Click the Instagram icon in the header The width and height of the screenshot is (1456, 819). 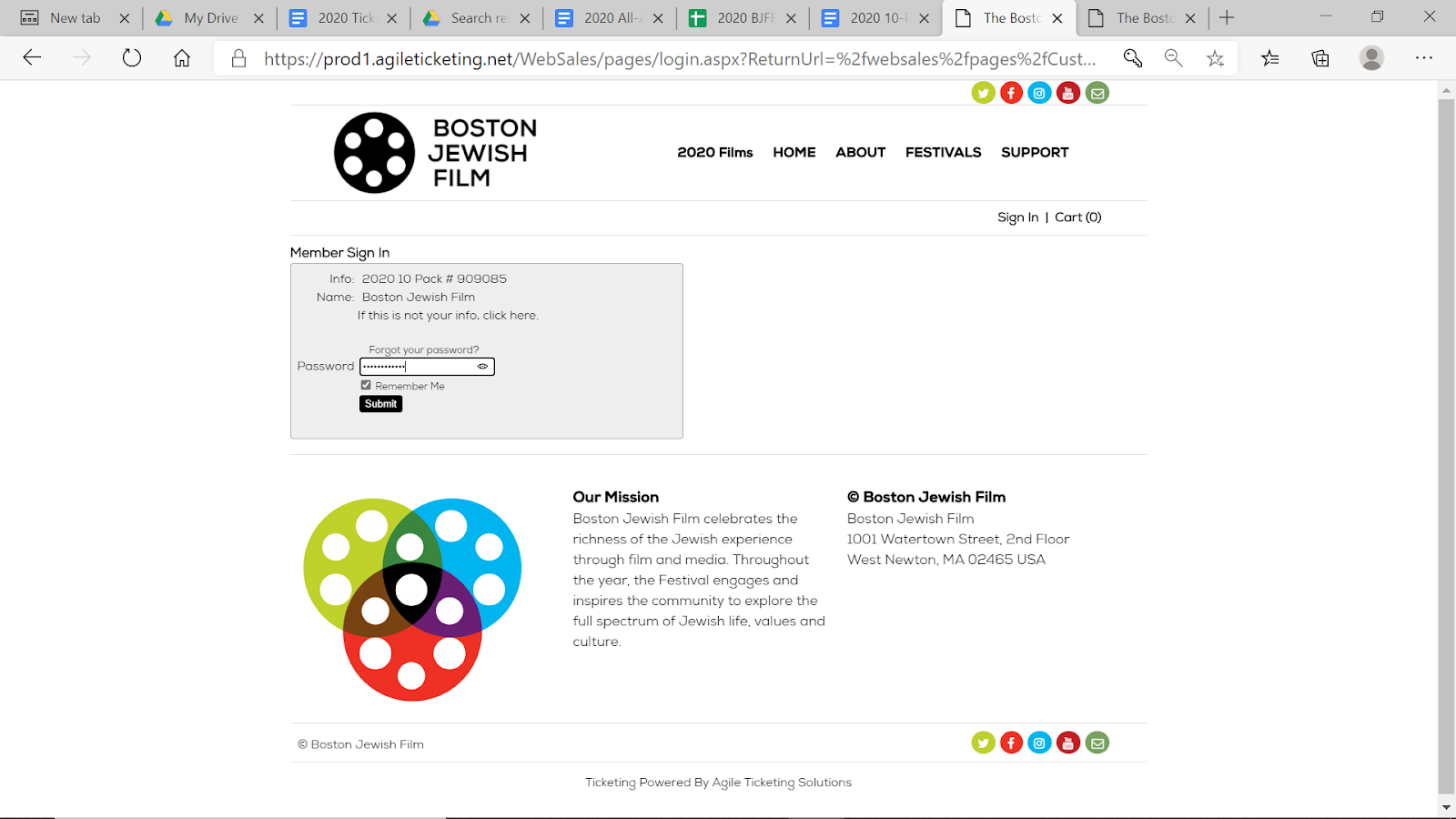1039,93
